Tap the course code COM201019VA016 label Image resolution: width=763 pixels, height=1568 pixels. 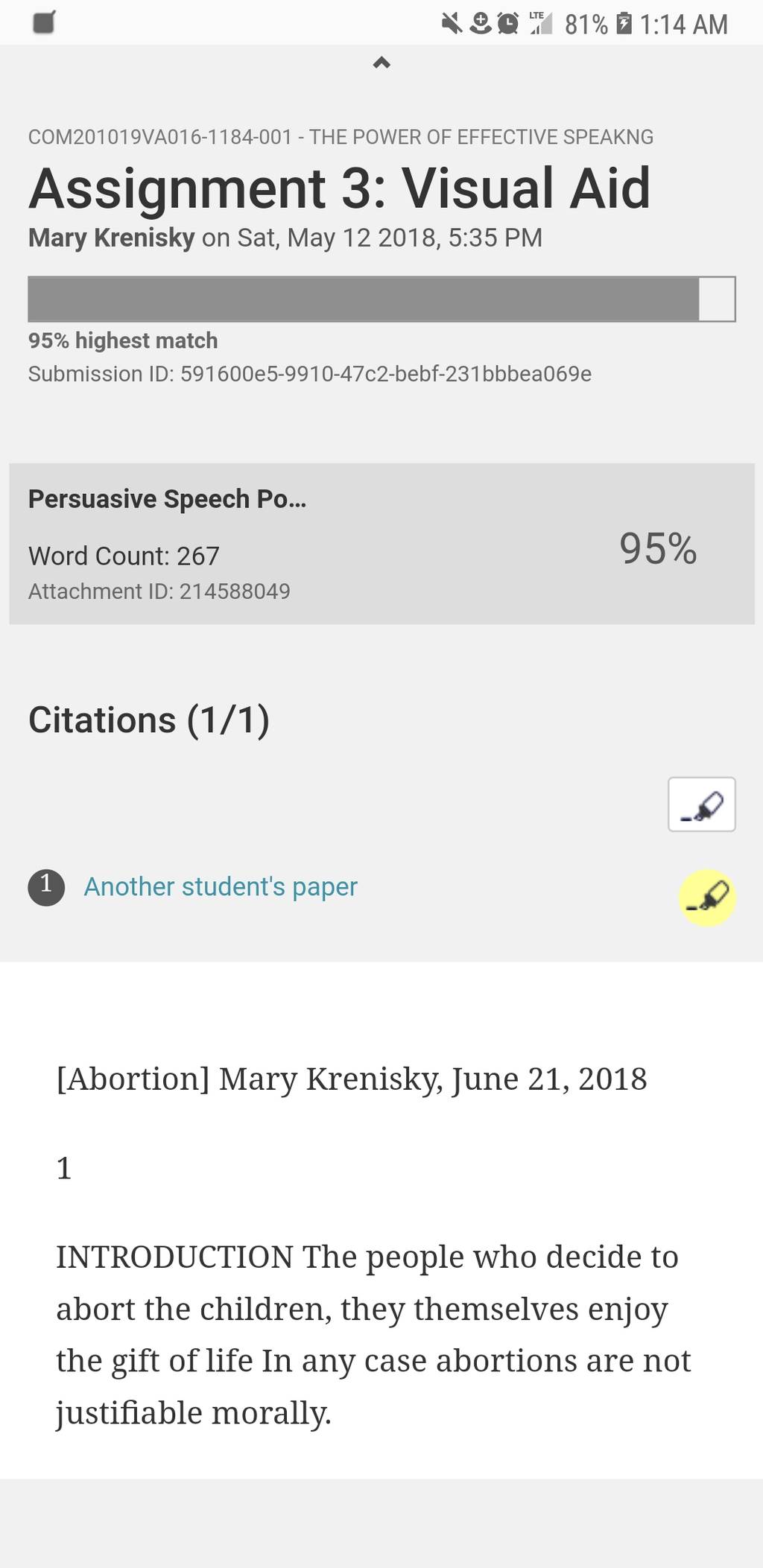[341, 137]
